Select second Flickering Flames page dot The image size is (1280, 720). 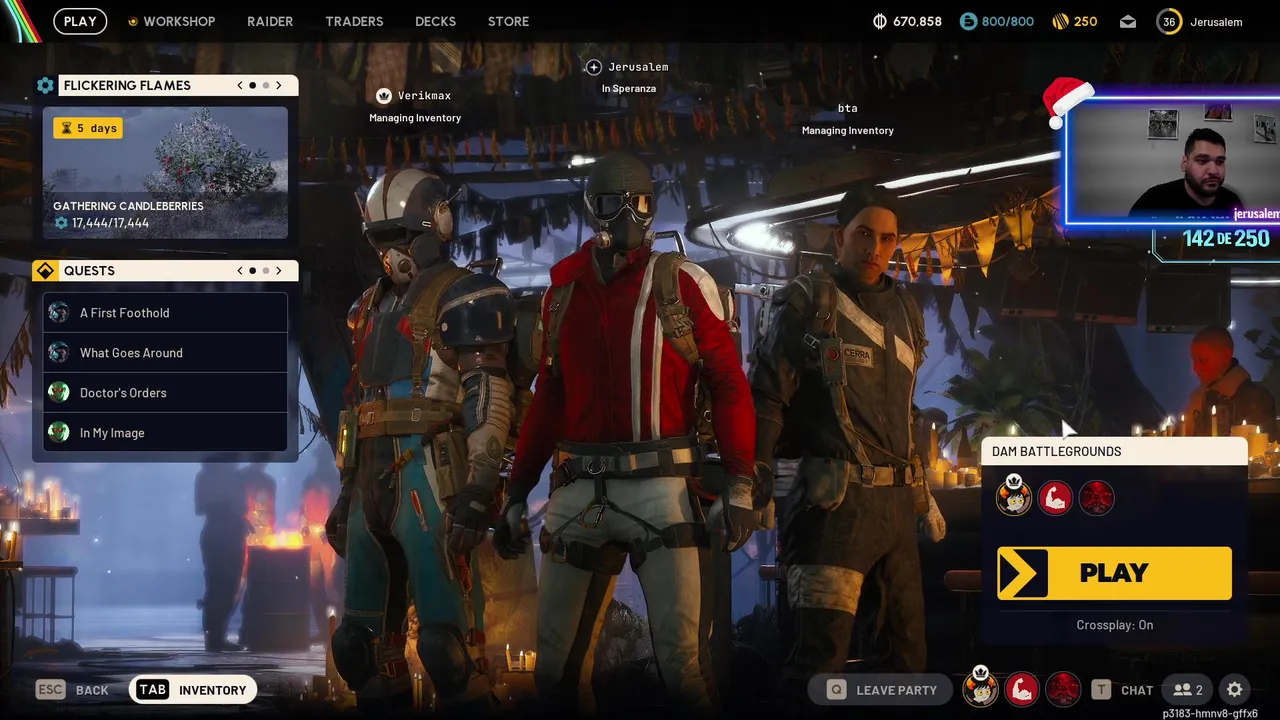[x=266, y=85]
